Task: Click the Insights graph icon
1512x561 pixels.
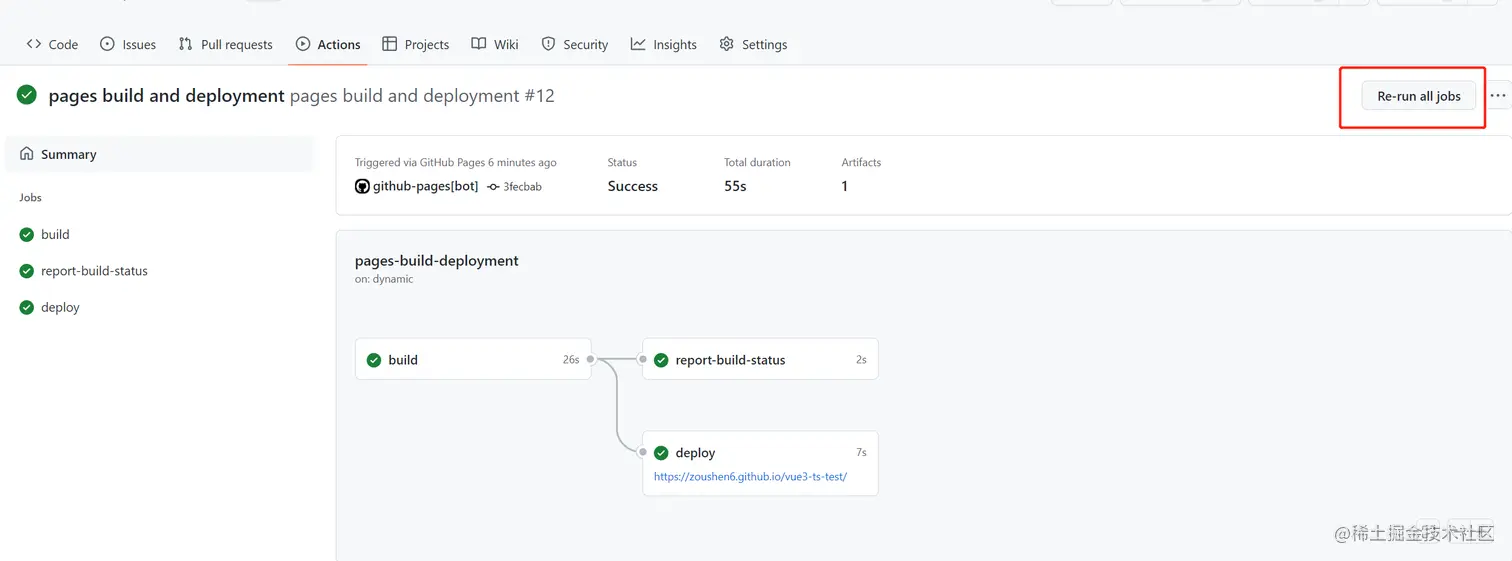Action: pos(638,44)
